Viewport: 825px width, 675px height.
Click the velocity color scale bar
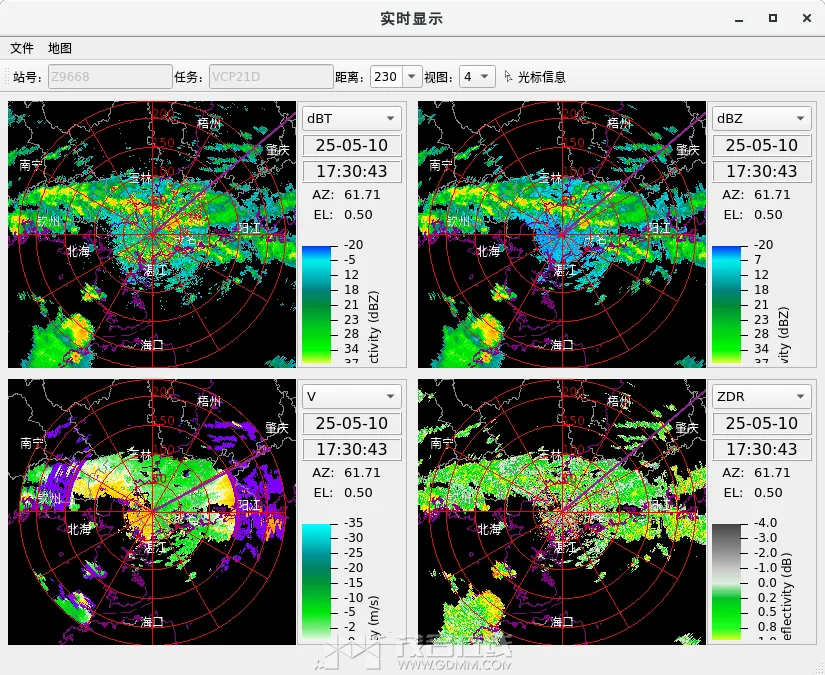320,581
